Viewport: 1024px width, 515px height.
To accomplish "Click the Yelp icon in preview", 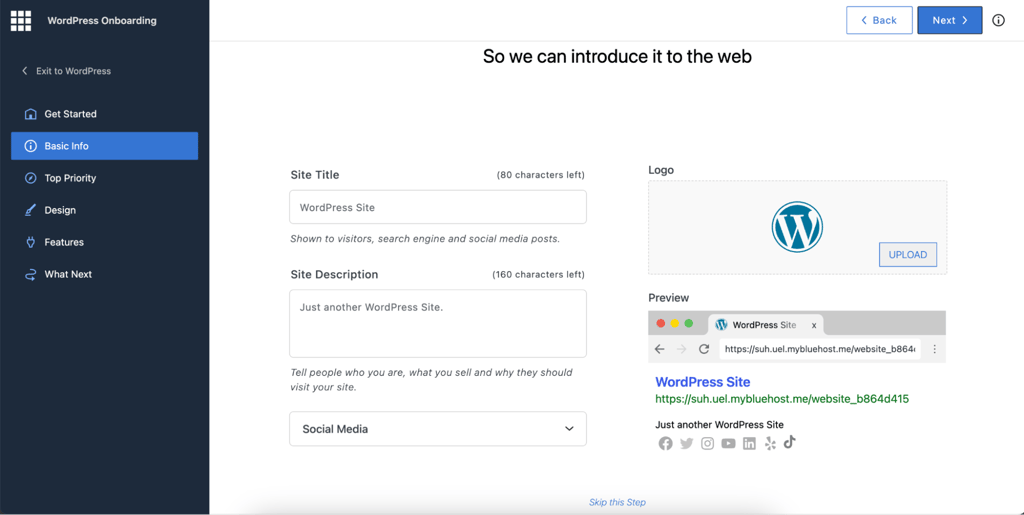I will (770, 444).
